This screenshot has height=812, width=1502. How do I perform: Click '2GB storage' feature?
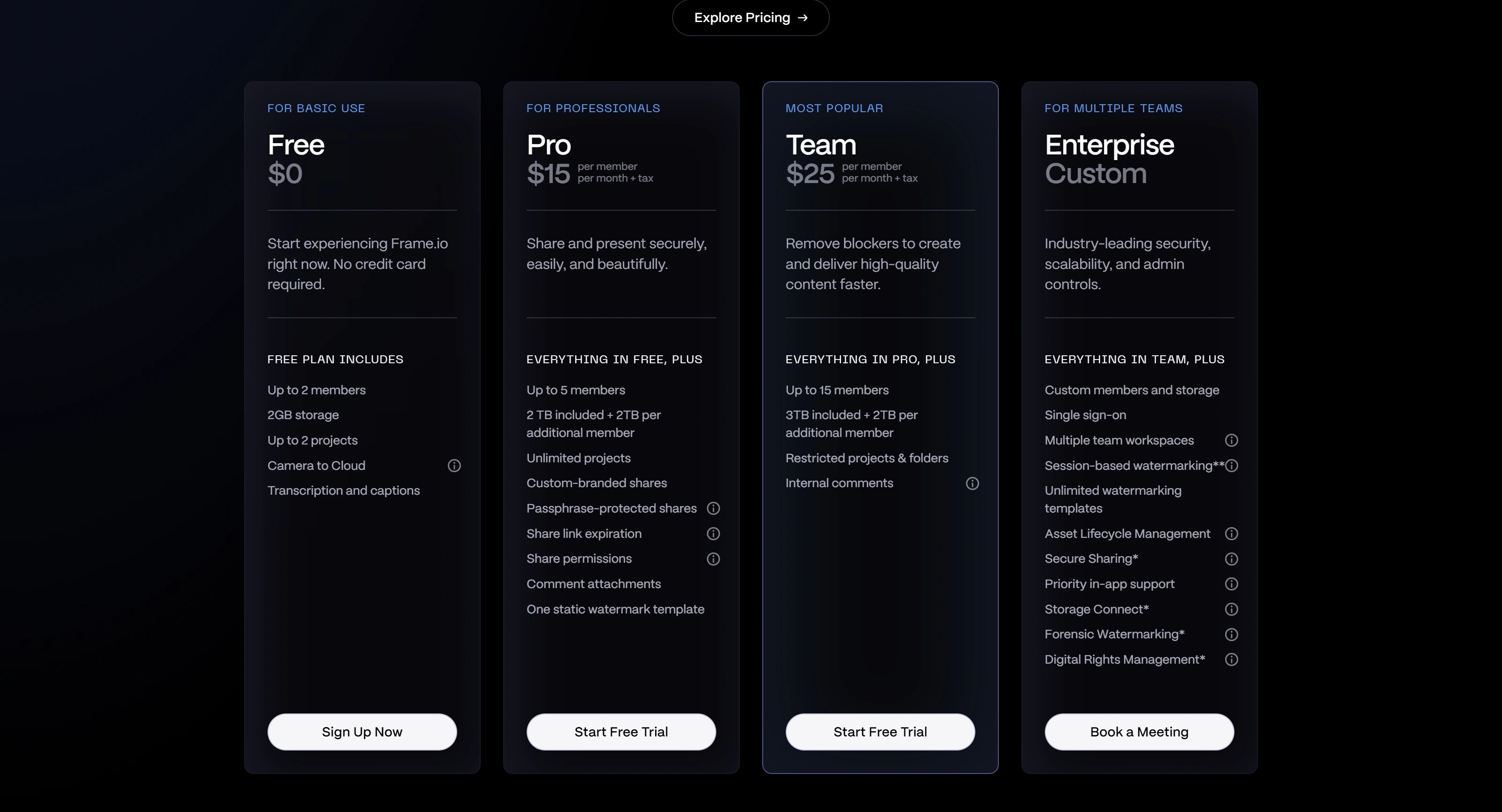coord(303,415)
